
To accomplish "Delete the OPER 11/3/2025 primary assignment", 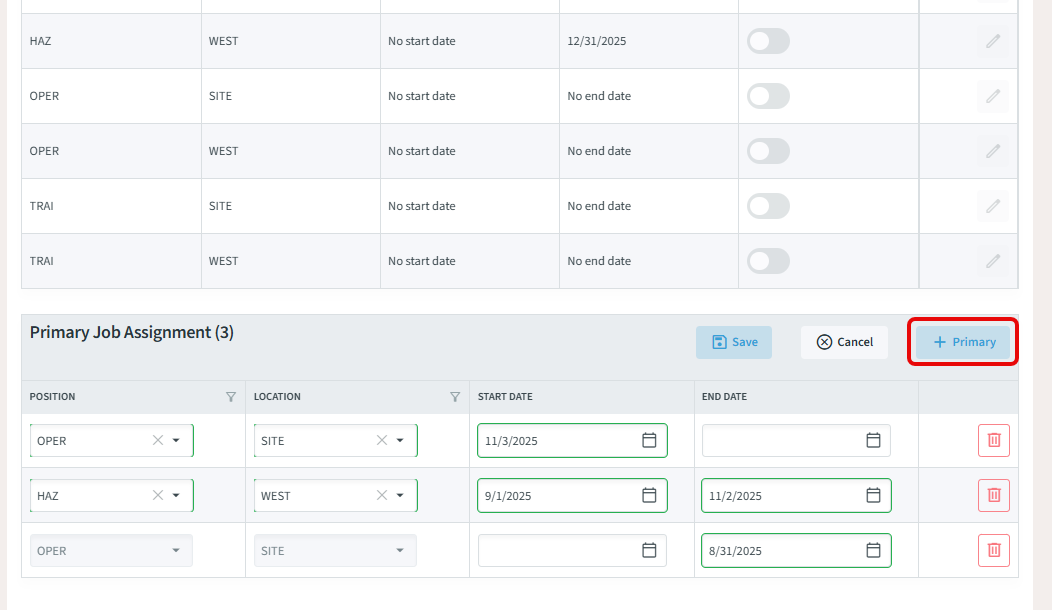I will click(994, 440).
